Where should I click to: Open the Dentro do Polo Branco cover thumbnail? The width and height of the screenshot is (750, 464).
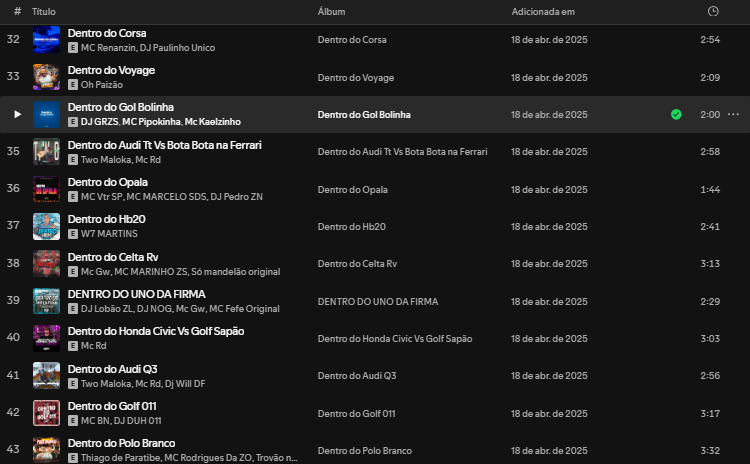[x=46, y=450]
